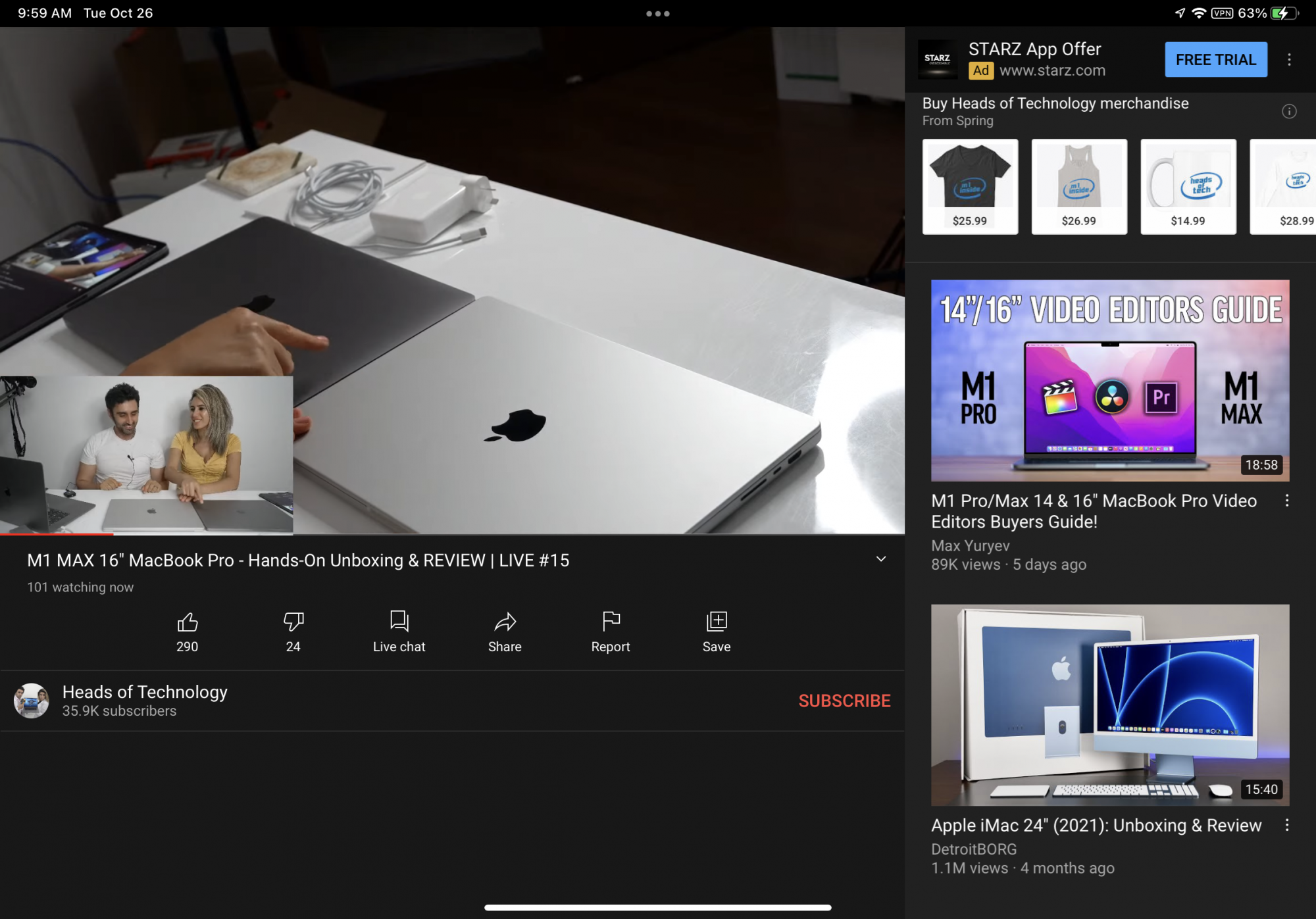Select the $14.99 mug merchandise item
The image size is (1316, 919).
[1188, 187]
